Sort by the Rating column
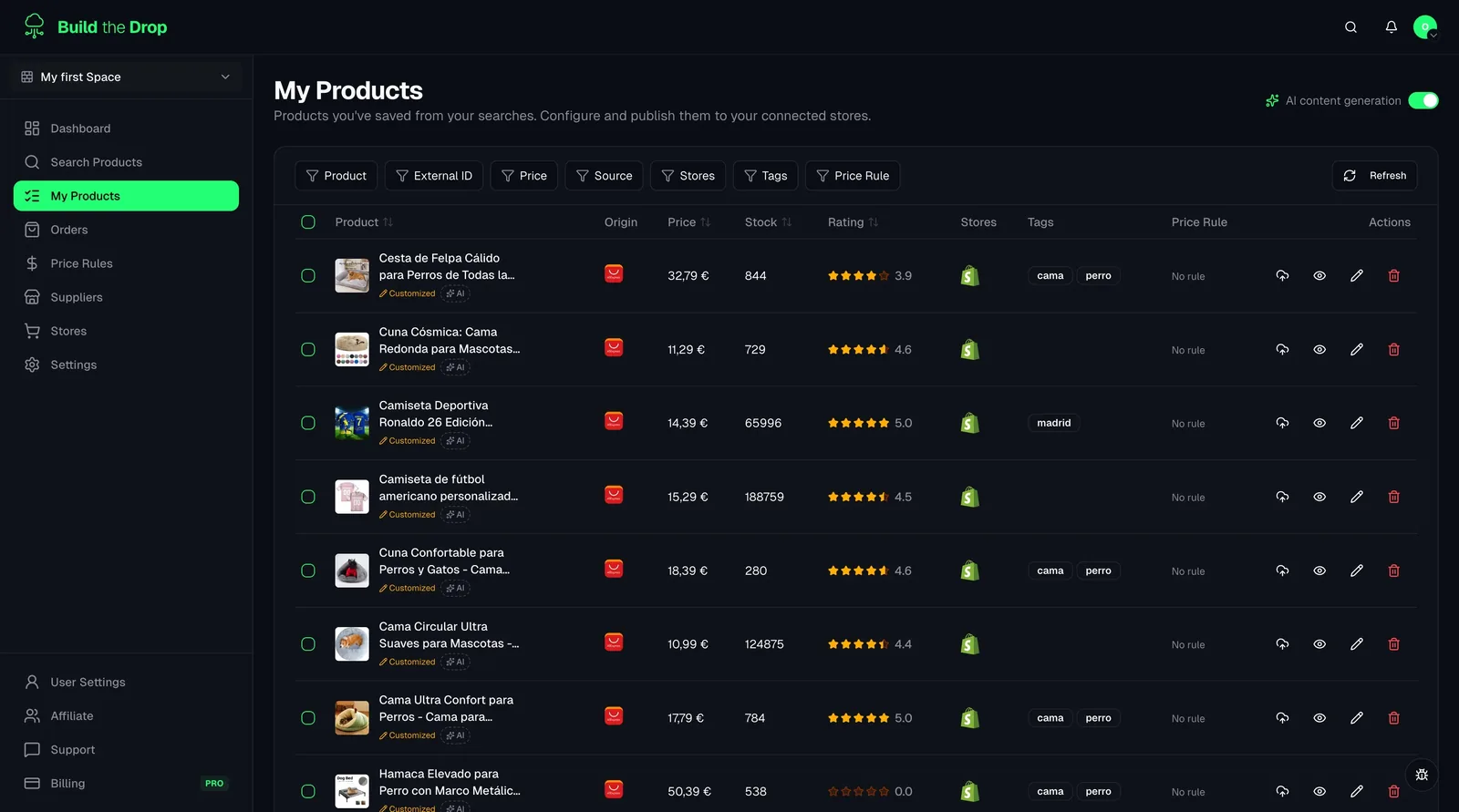 (x=853, y=222)
